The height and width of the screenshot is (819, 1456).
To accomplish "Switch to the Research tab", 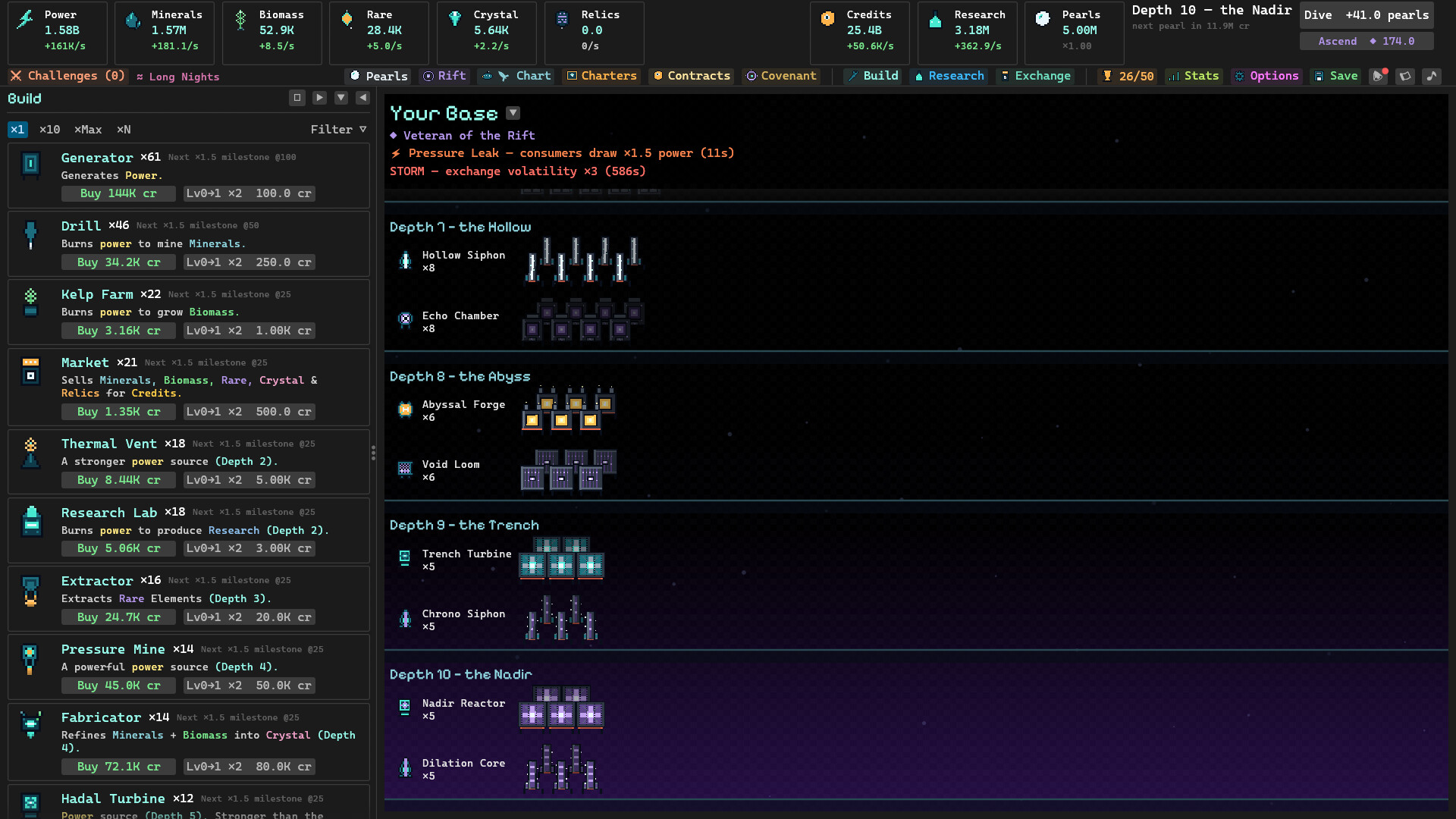I will [x=949, y=76].
